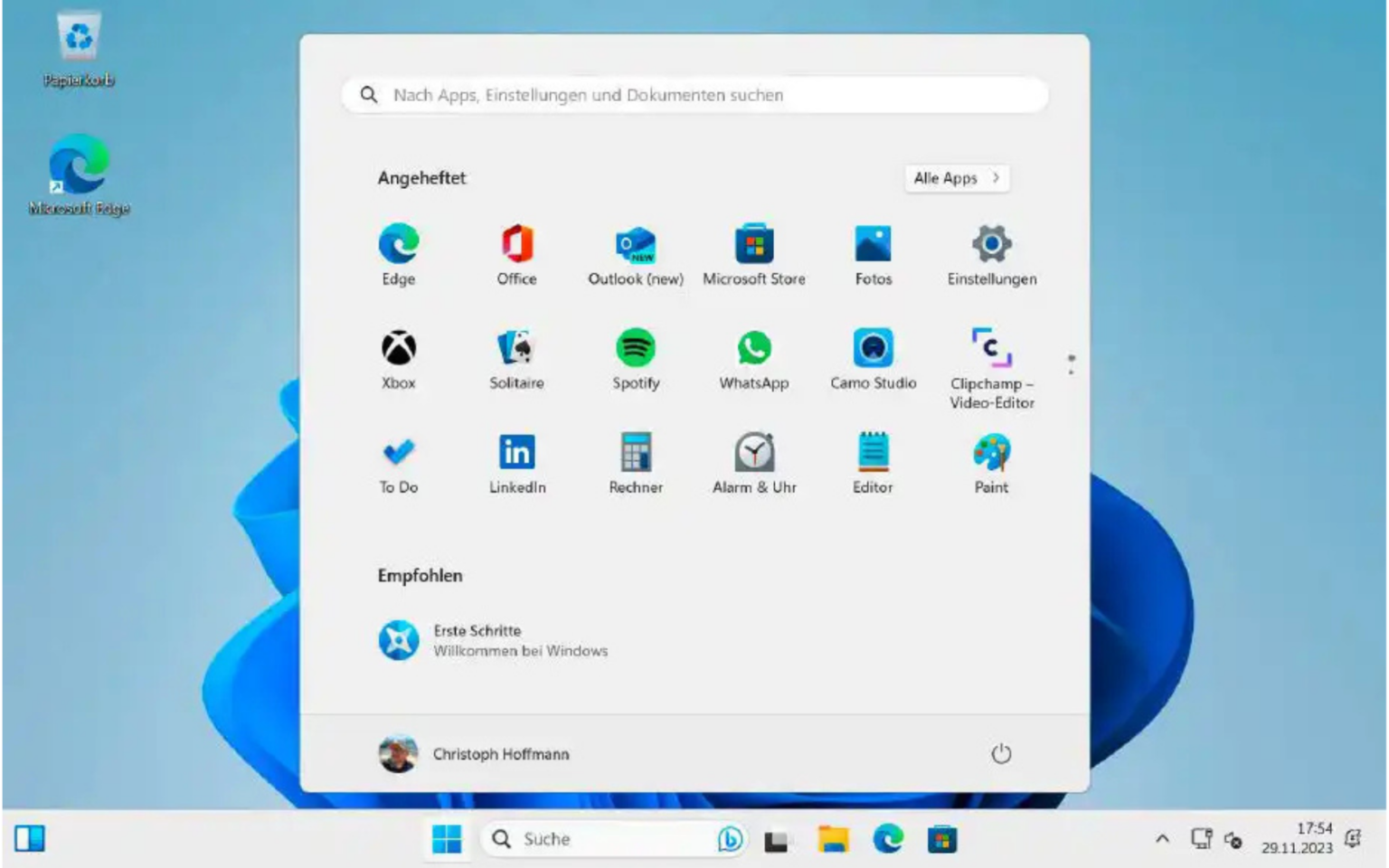The height and width of the screenshot is (868, 1389).
Task: Open the Widgets icon on the taskbar
Action: (30, 839)
